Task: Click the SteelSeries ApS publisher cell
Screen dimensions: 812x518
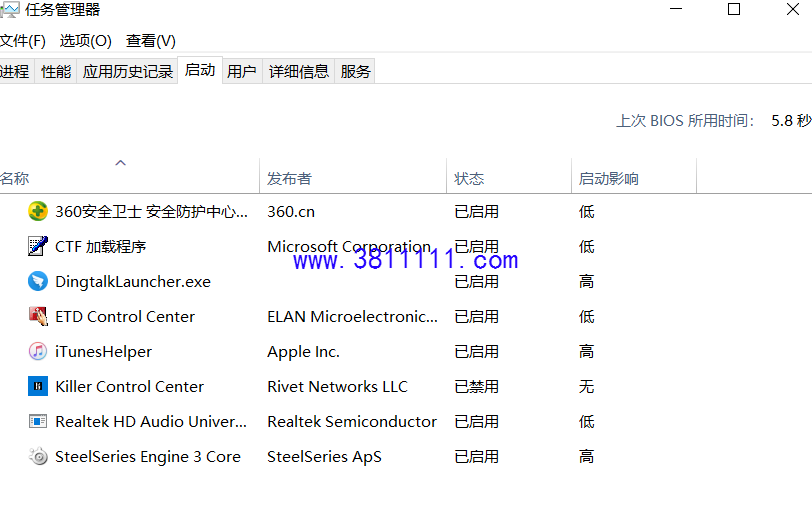Action: (325, 456)
